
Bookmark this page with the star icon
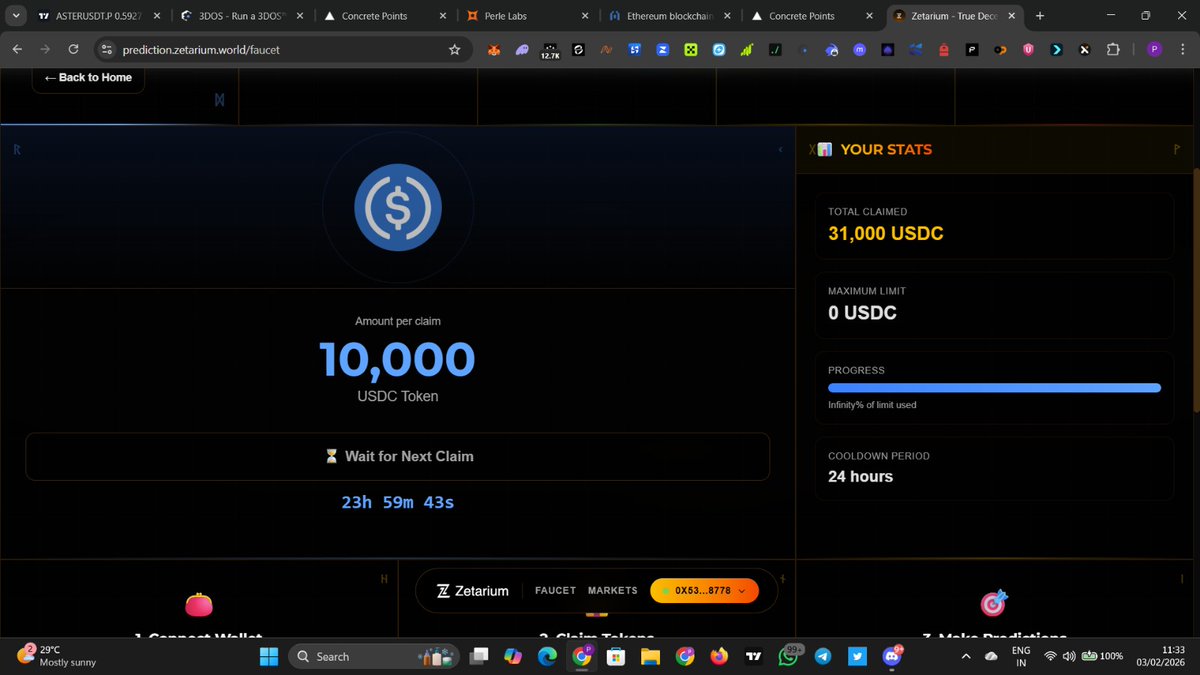454,50
